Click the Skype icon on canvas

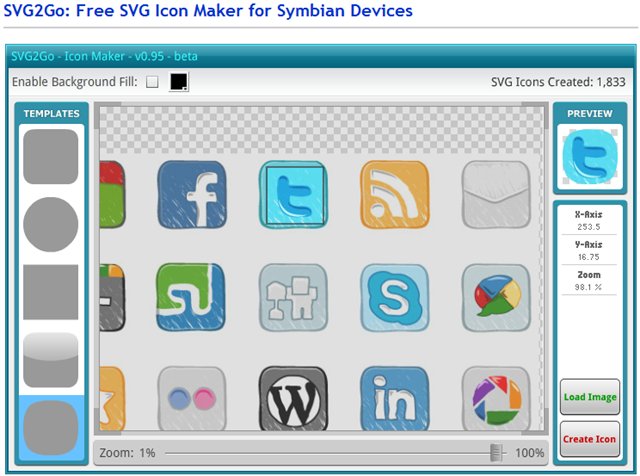coord(395,297)
